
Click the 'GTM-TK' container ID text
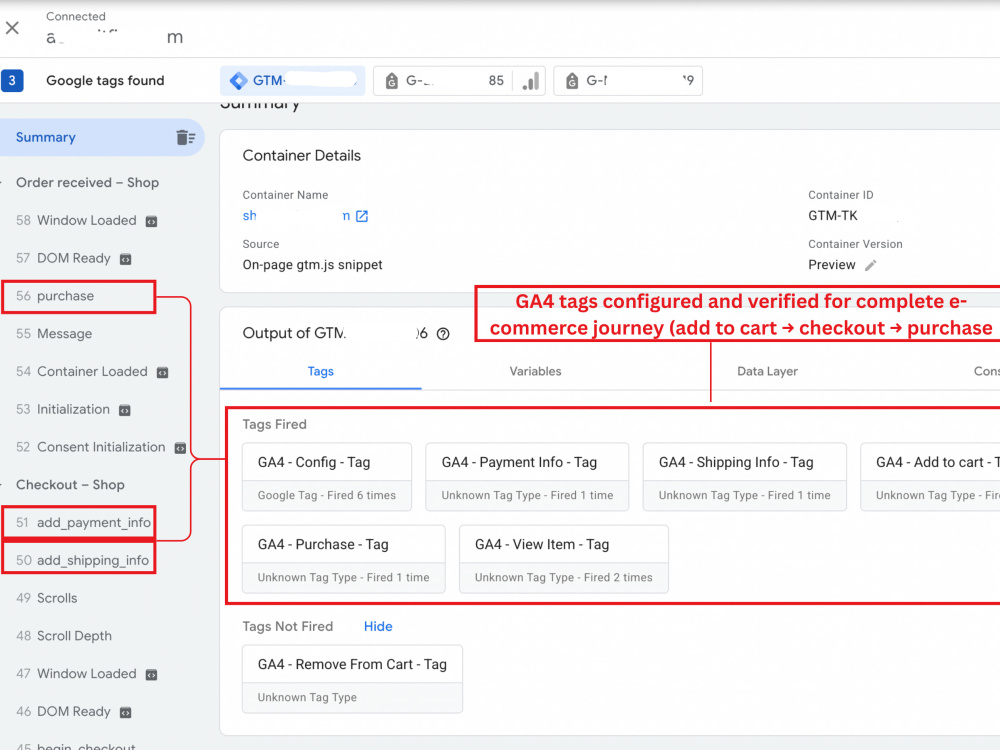(833, 216)
